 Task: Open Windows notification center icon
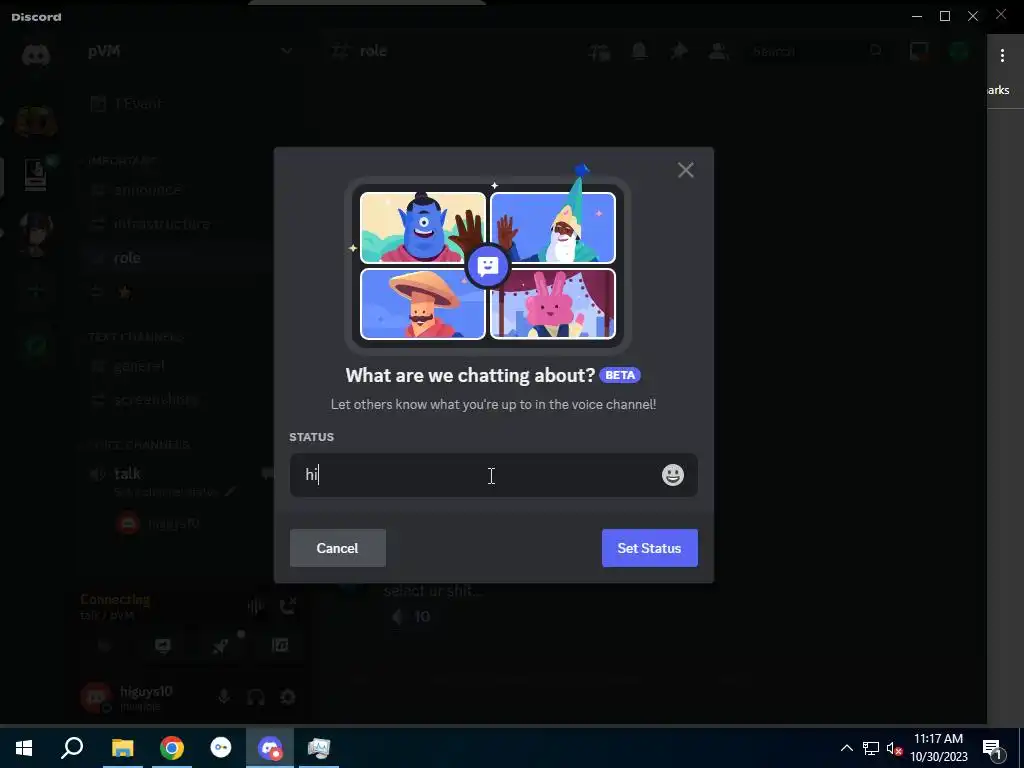[x=993, y=748]
